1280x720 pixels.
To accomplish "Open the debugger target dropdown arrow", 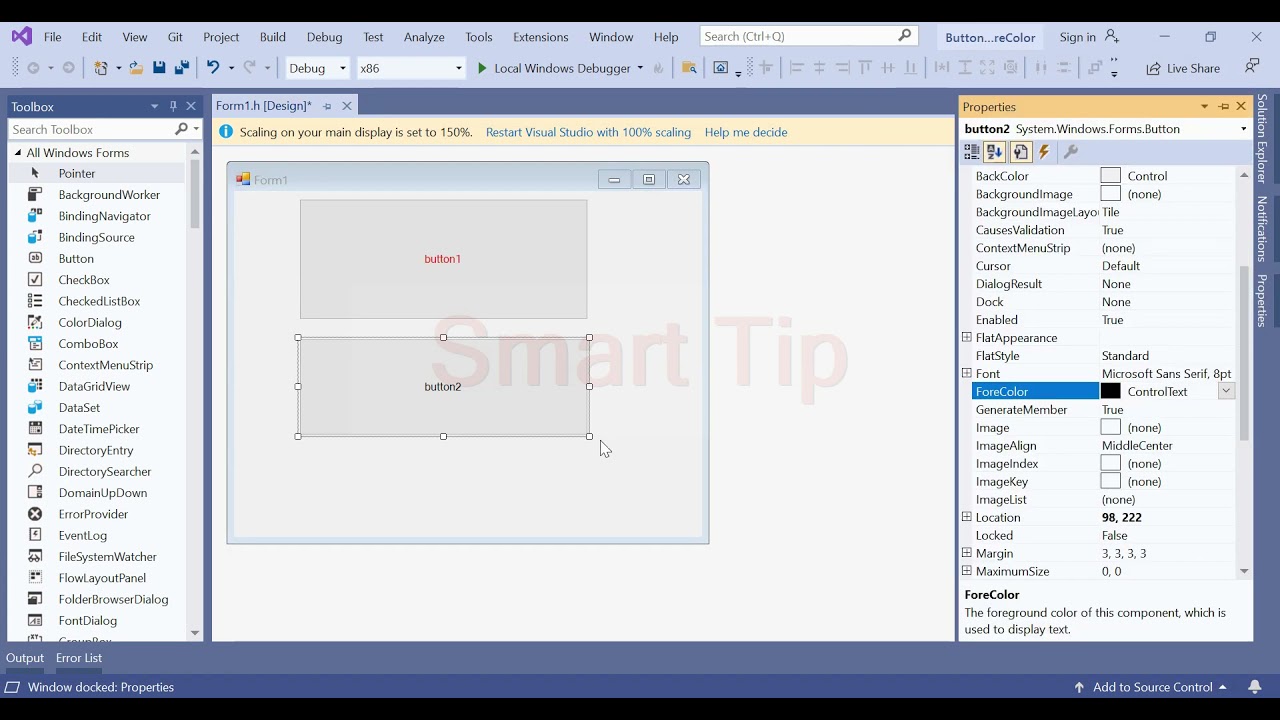I will point(640,68).
